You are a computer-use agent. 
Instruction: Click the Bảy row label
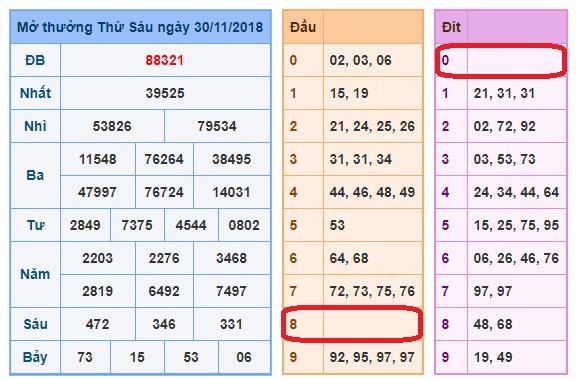pyautogui.click(x=35, y=358)
